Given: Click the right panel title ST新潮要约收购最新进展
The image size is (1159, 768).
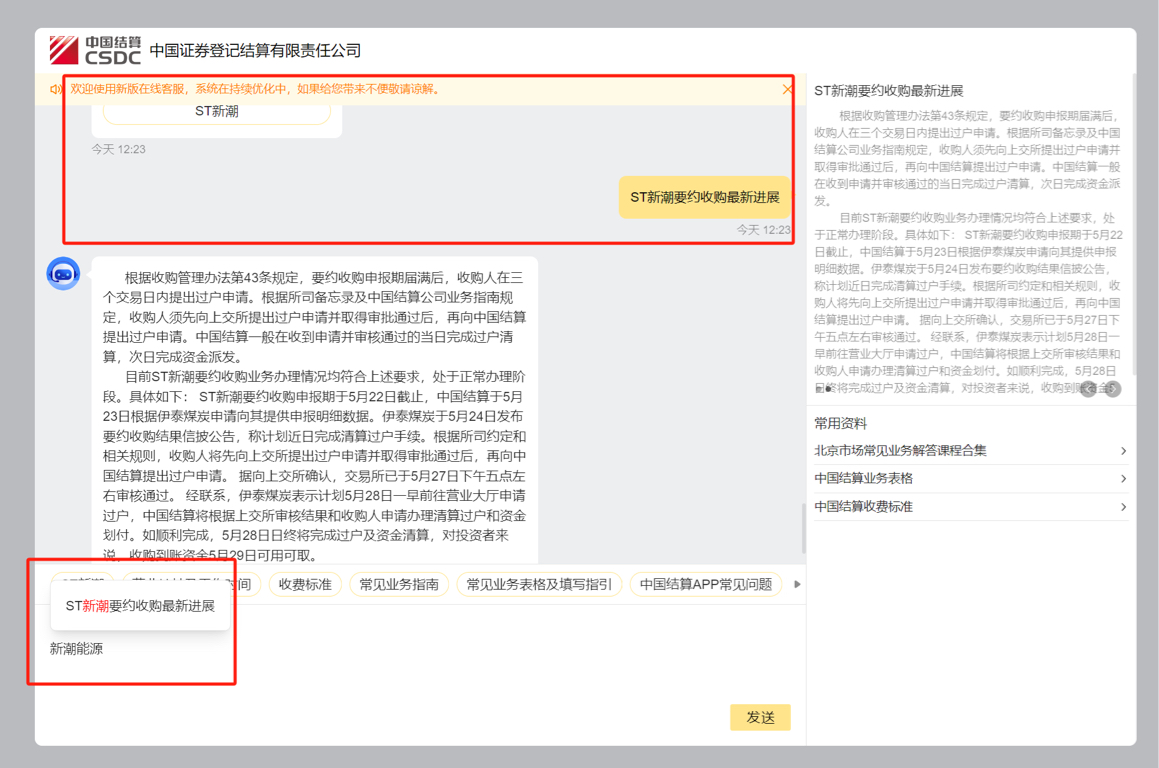Looking at the screenshot, I should [888, 91].
